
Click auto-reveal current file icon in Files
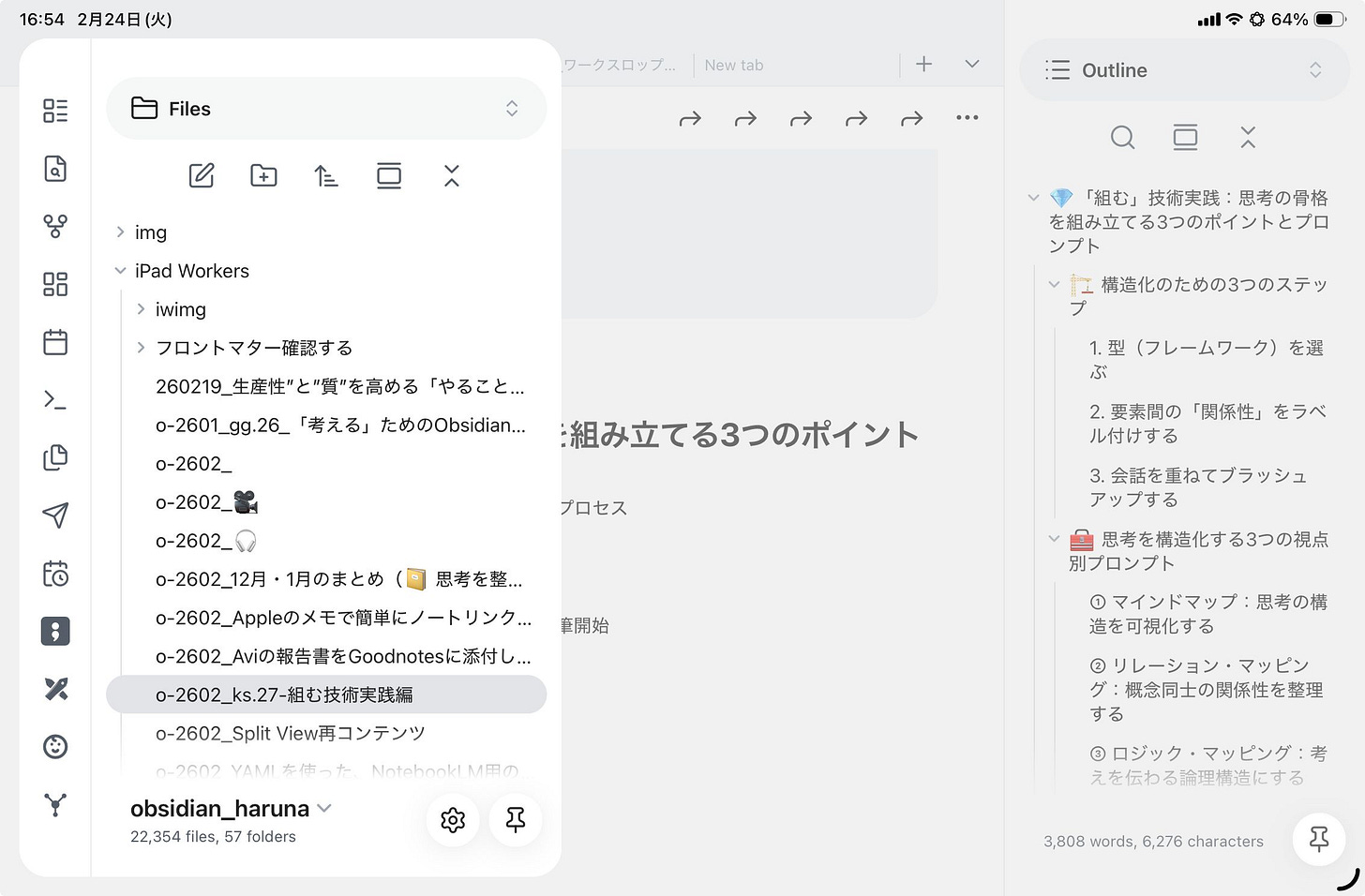point(389,175)
